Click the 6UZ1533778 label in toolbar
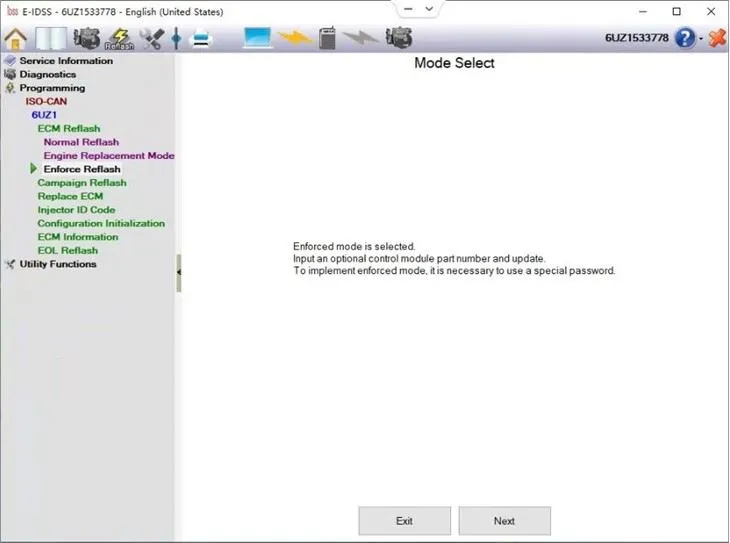The height and width of the screenshot is (543, 730). coord(637,38)
